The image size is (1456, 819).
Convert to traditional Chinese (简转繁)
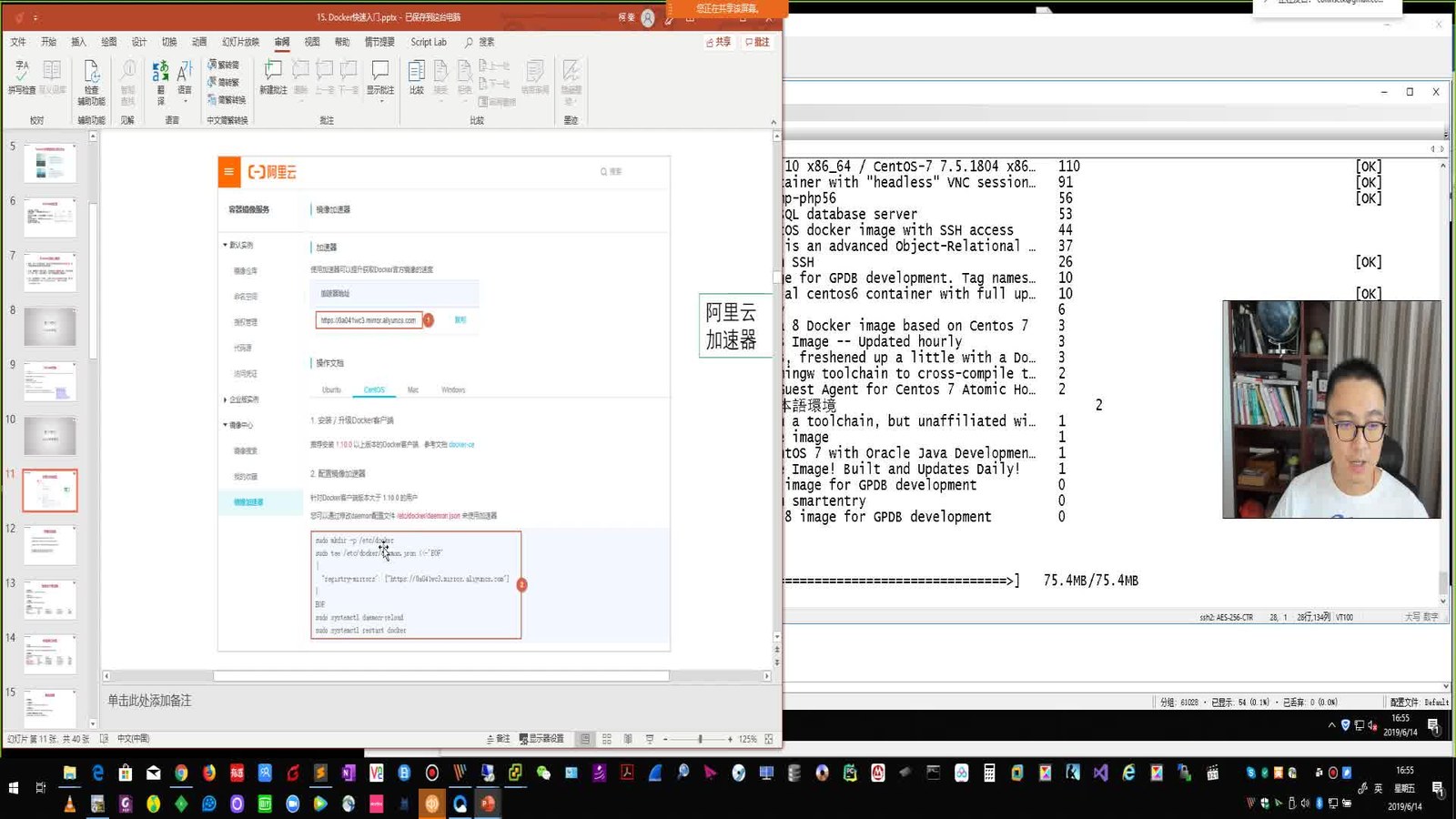pos(224,83)
